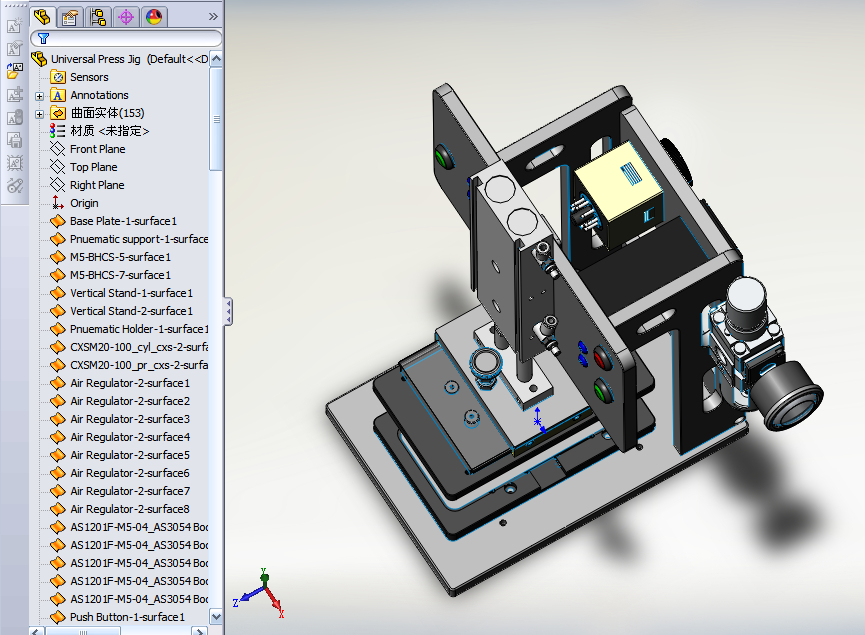Select Pnuematic Holder-1-surface1
Screen dimensions: 865x635
pos(139,329)
